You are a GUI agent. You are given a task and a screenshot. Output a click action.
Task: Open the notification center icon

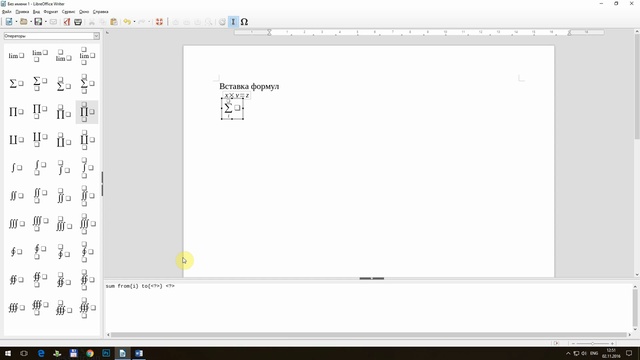point(629,353)
